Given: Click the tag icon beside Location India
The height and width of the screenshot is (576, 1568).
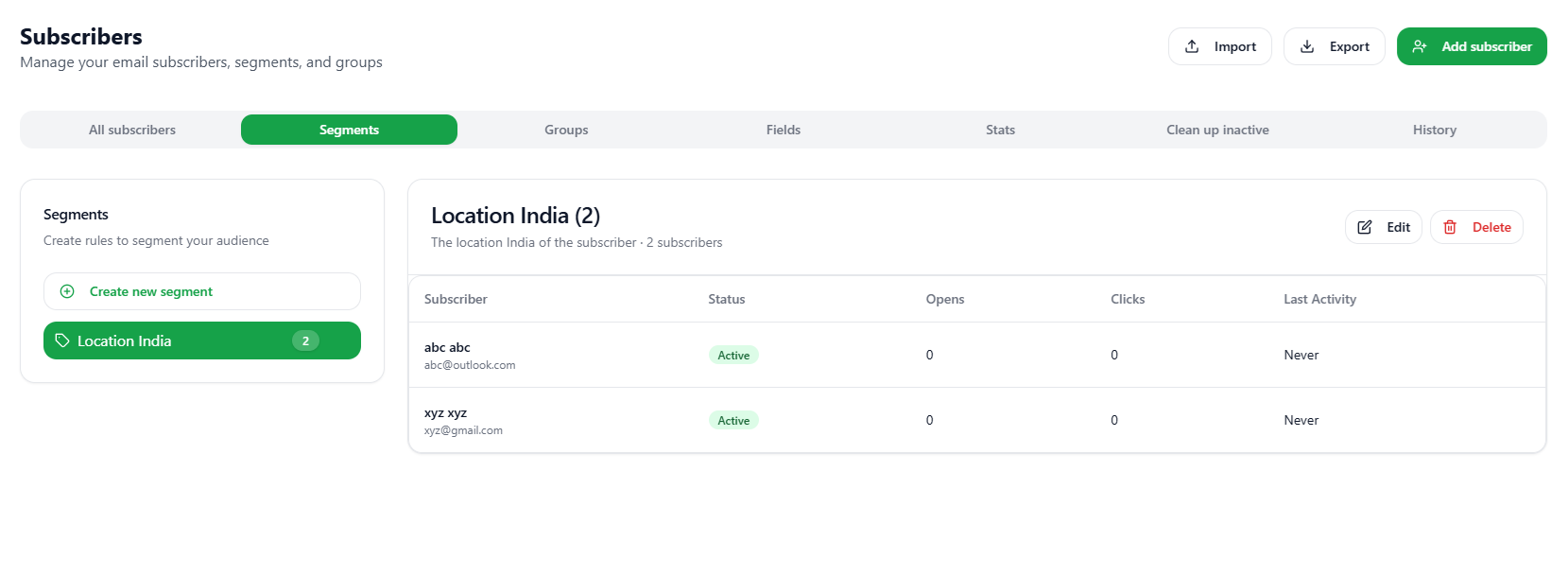Looking at the screenshot, I should 62,340.
